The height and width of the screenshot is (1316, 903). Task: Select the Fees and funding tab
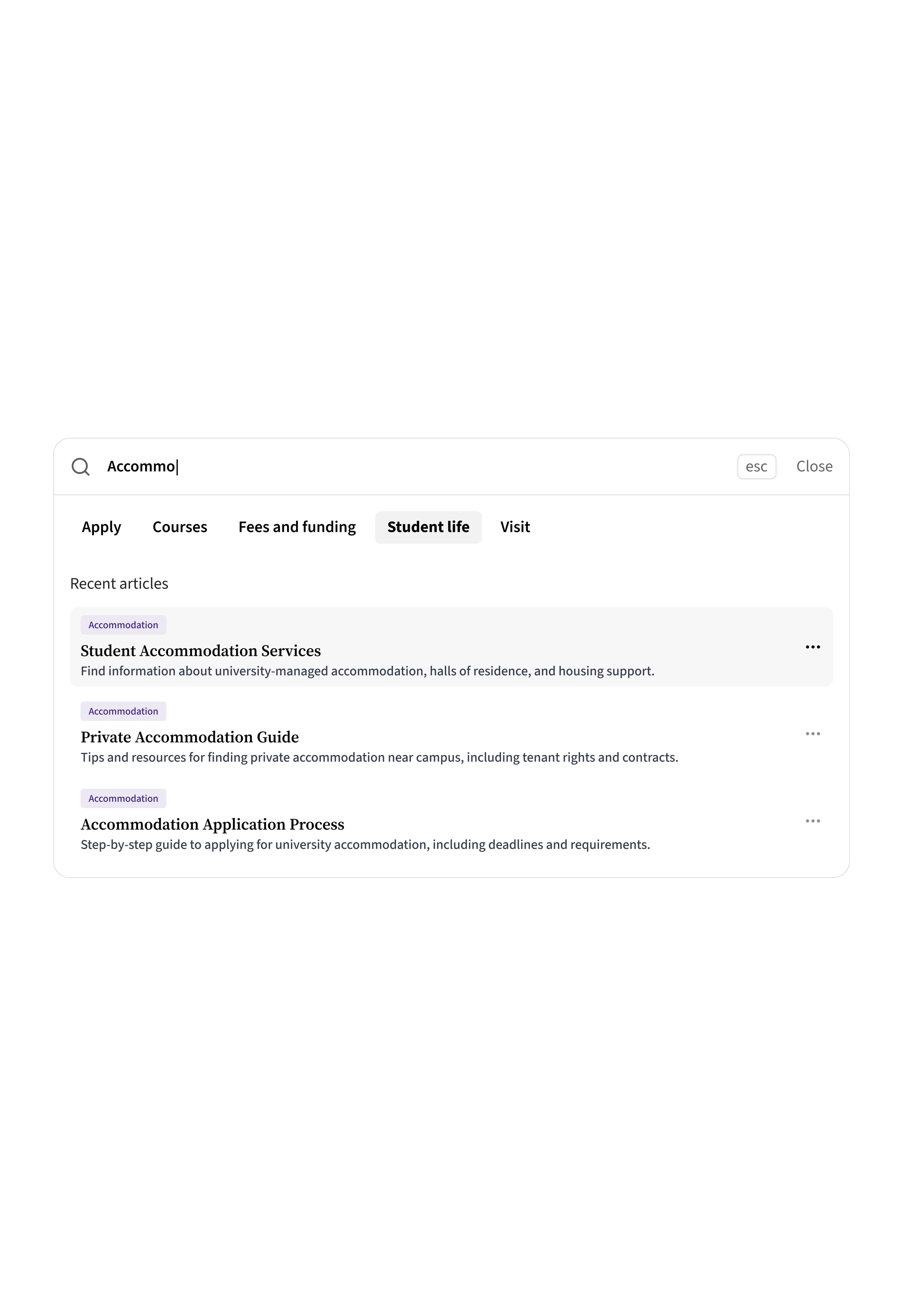pyautogui.click(x=297, y=527)
